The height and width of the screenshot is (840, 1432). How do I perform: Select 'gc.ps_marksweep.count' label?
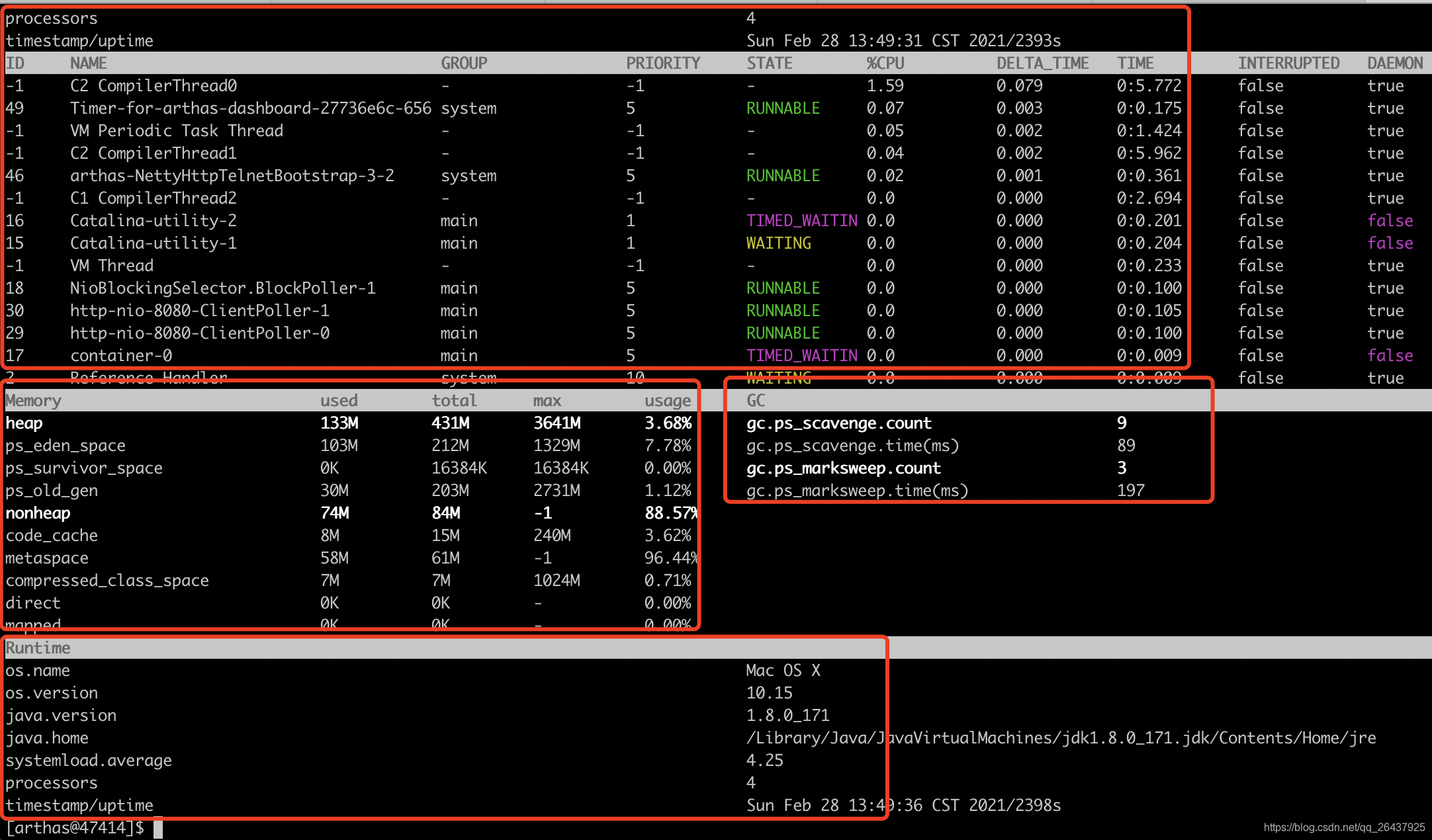click(844, 468)
